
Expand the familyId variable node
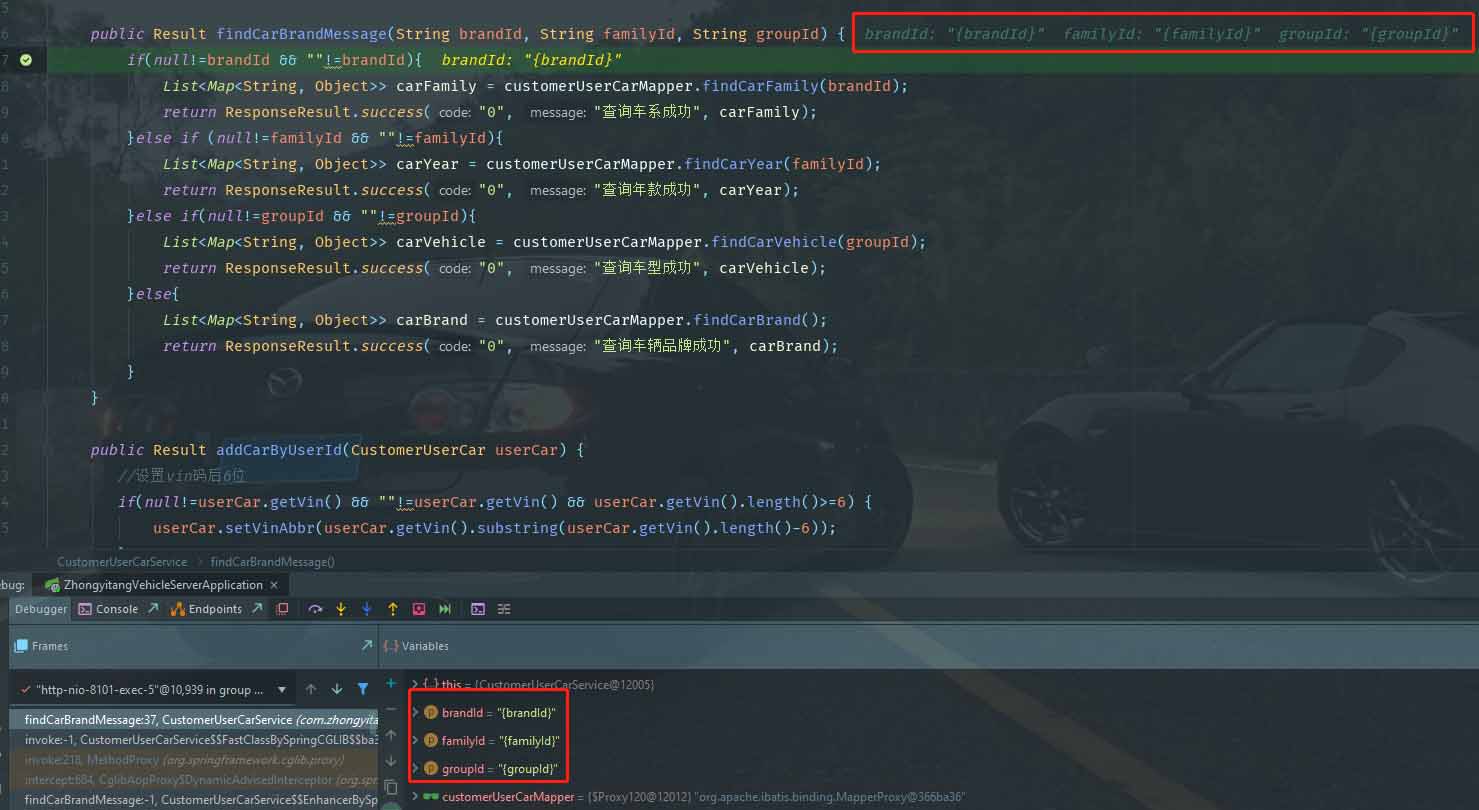[x=416, y=741]
